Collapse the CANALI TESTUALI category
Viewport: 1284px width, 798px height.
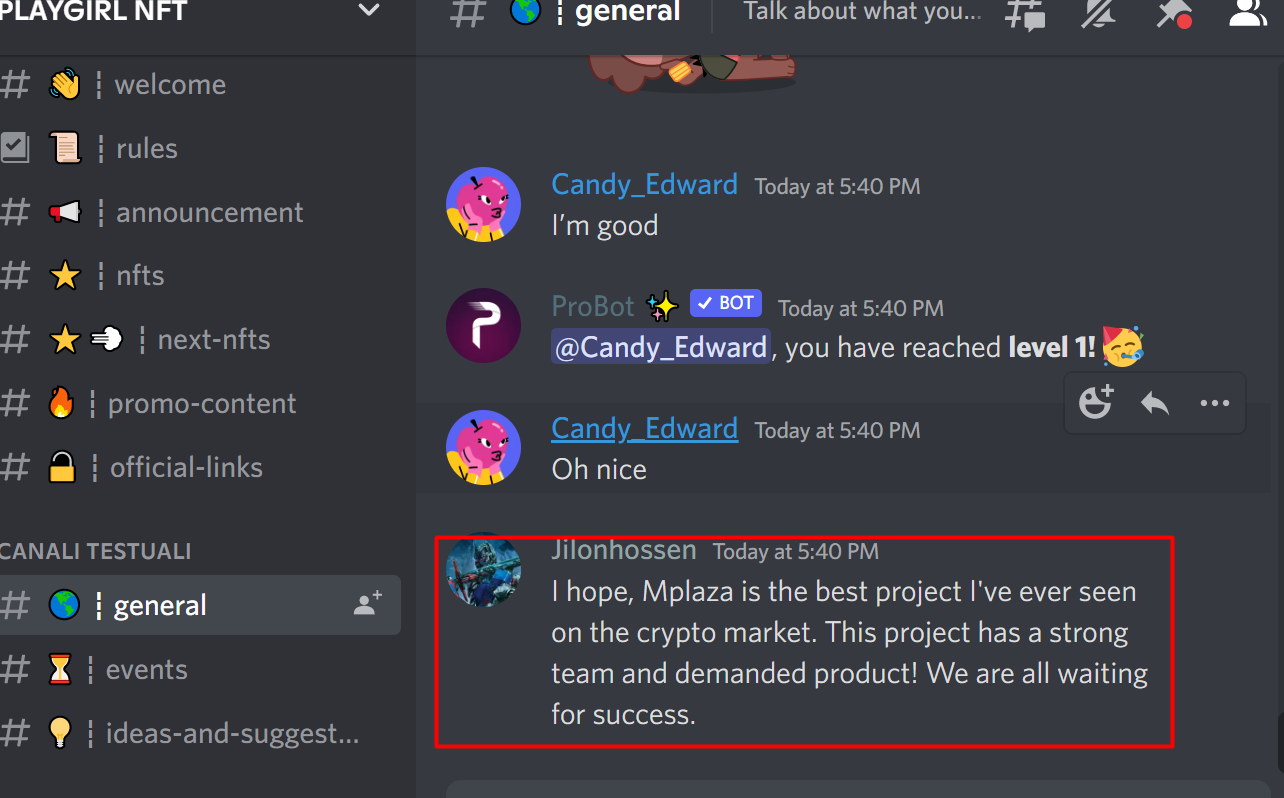(x=96, y=551)
